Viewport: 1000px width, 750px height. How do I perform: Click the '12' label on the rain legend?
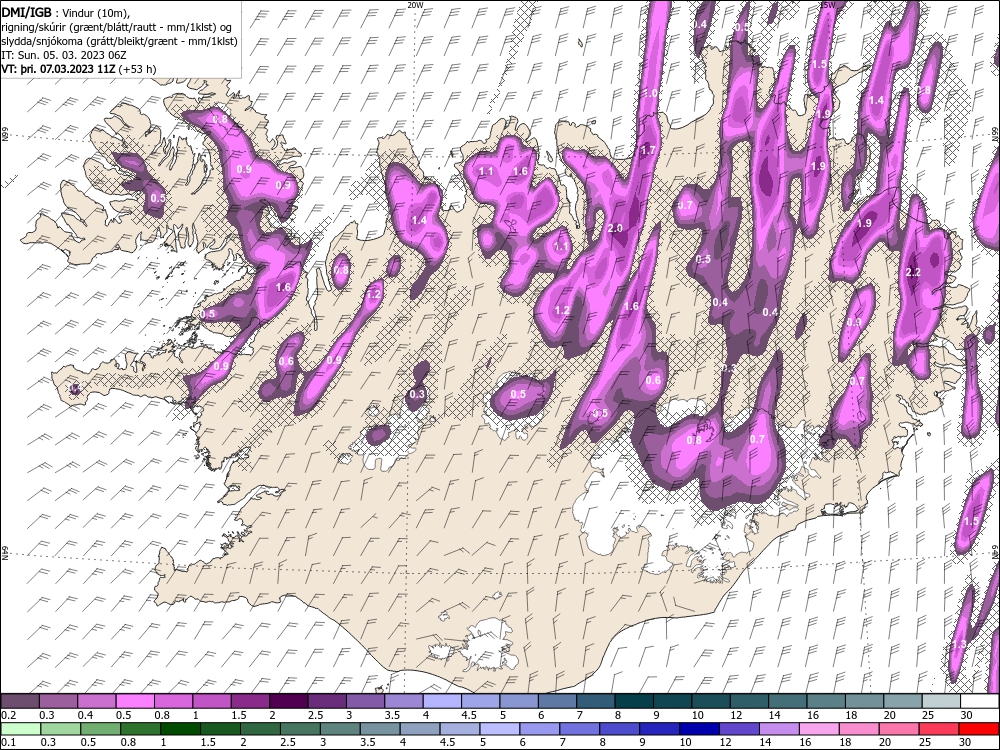pos(725,742)
